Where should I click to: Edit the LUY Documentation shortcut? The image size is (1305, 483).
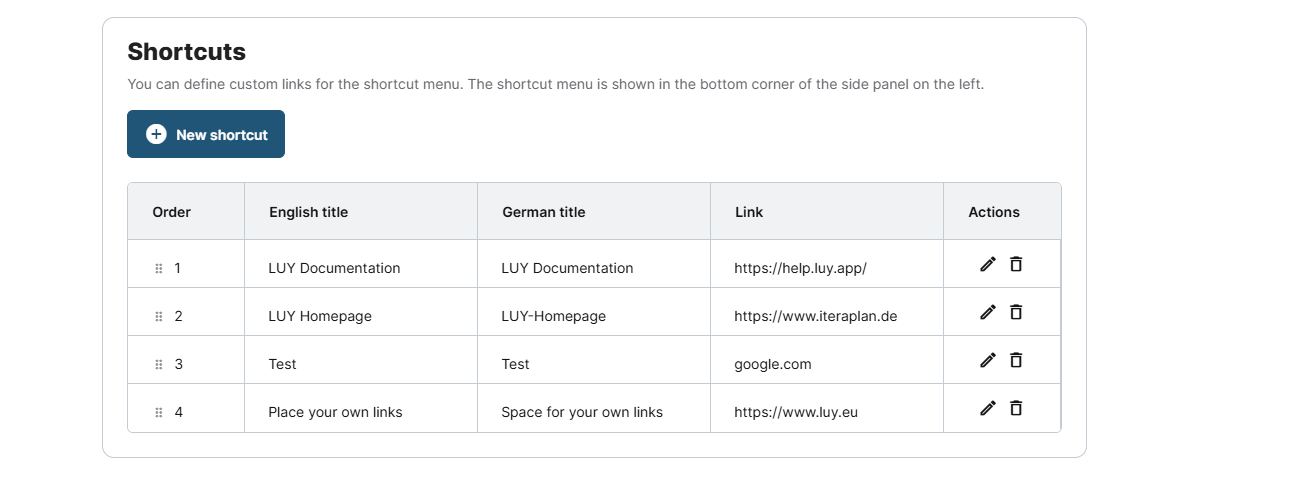coord(988,264)
